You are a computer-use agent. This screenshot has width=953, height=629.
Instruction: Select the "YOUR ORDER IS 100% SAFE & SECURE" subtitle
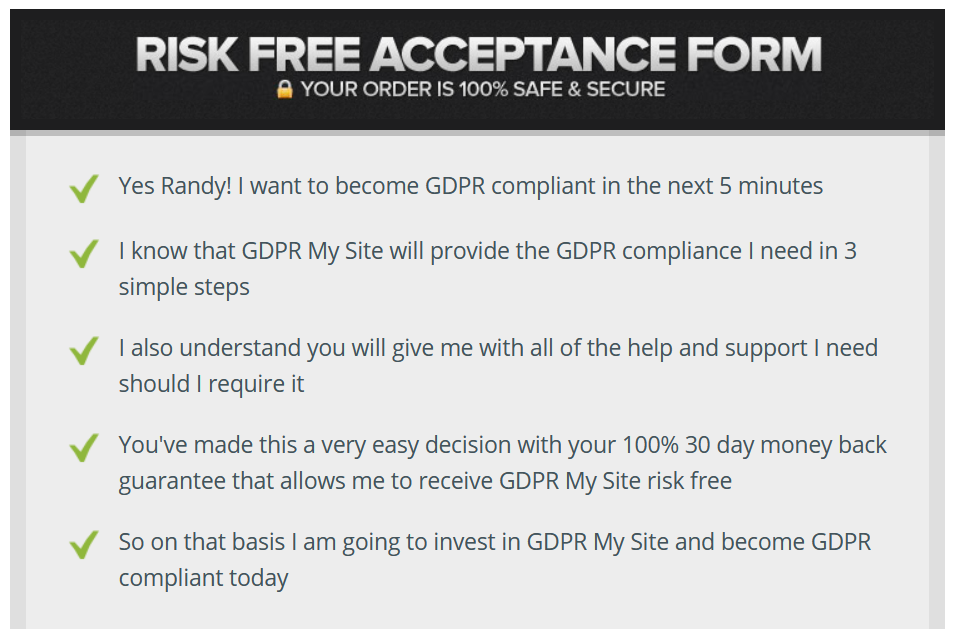pyautogui.click(x=483, y=89)
